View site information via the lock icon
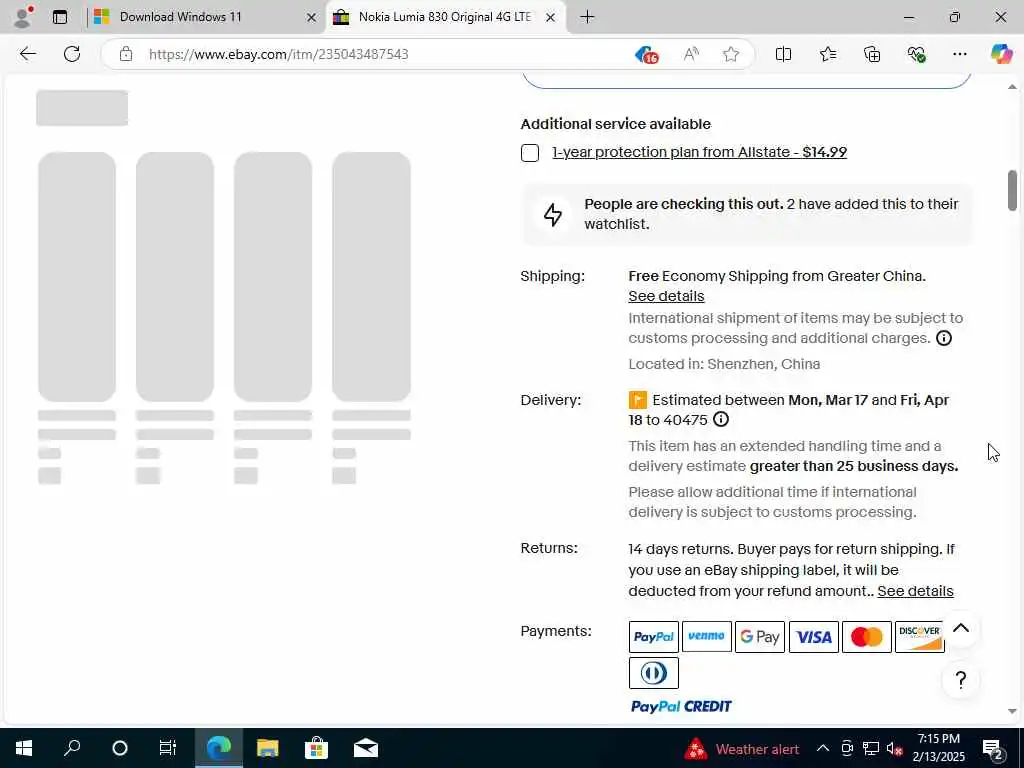Viewport: 1024px width, 768px height. [x=126, y=54]
